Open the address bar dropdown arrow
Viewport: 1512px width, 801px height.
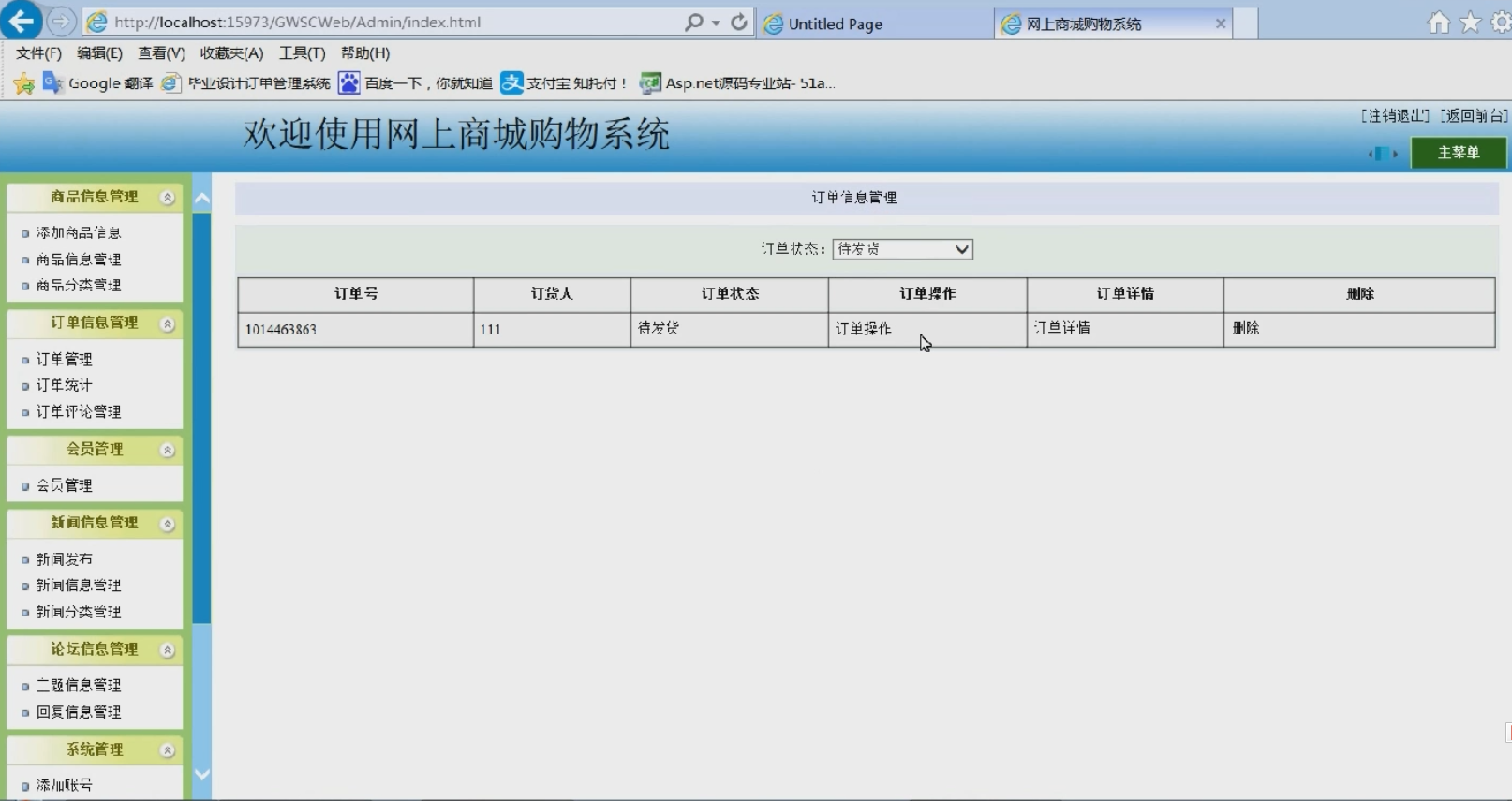tap(716, 22)
